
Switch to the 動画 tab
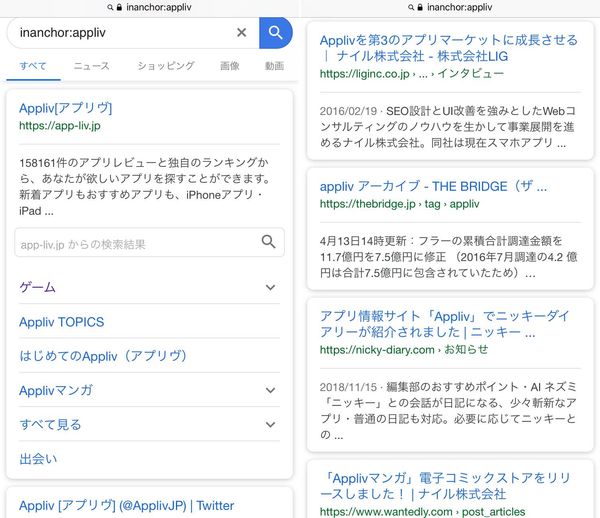(x=274, y=66)
